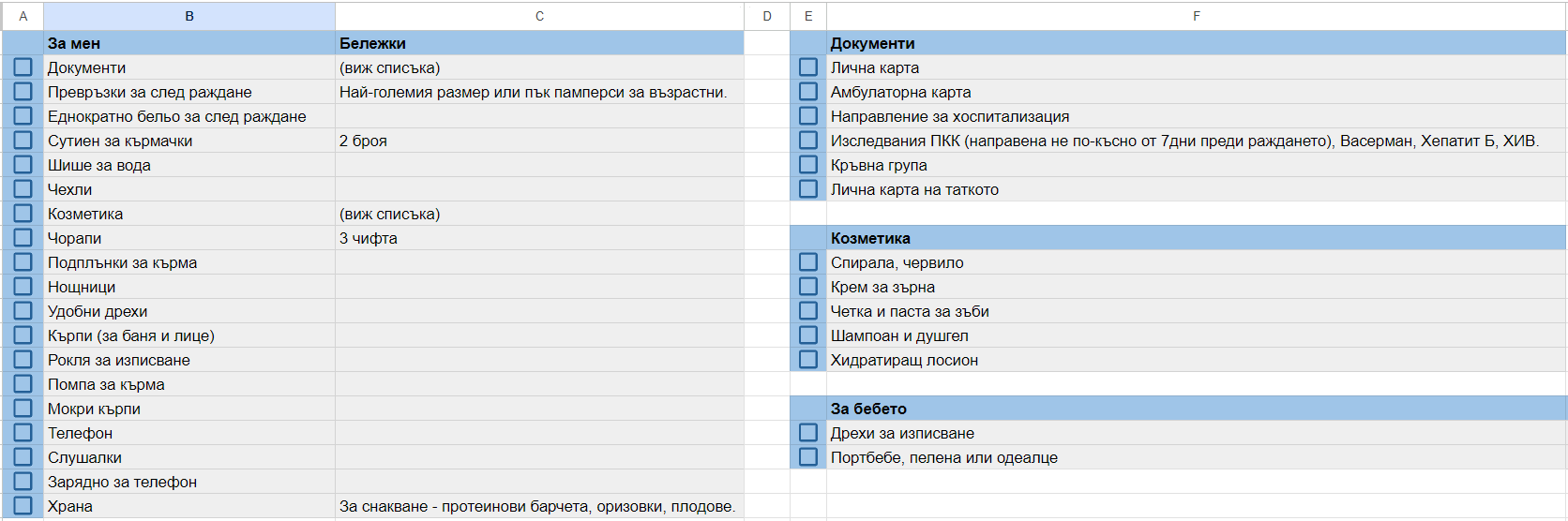
Task: Tick the Портбебе, пелена или одеалце checkbox
Action: click(x=808, y=457)
